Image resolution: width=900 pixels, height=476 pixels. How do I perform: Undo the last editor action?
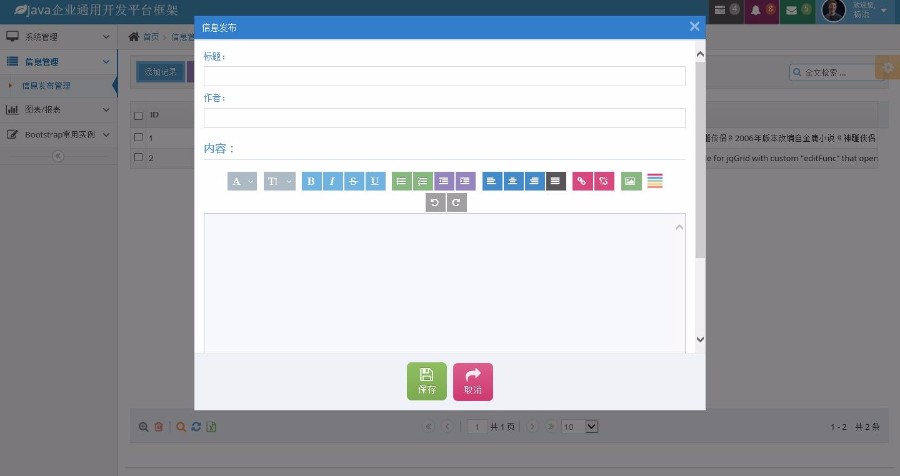click(435, 203)
